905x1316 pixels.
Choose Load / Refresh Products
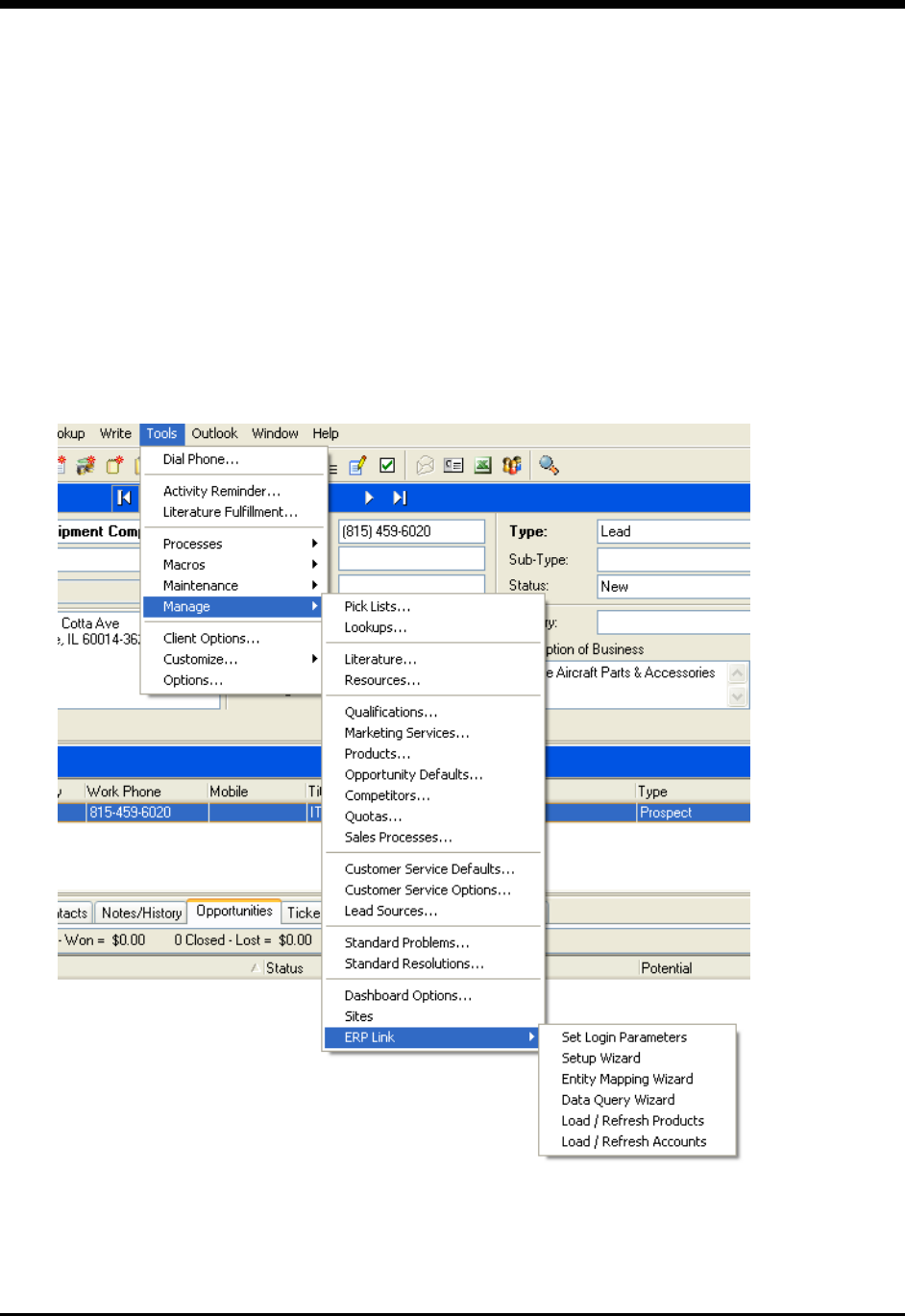(x=638, y=1121)
